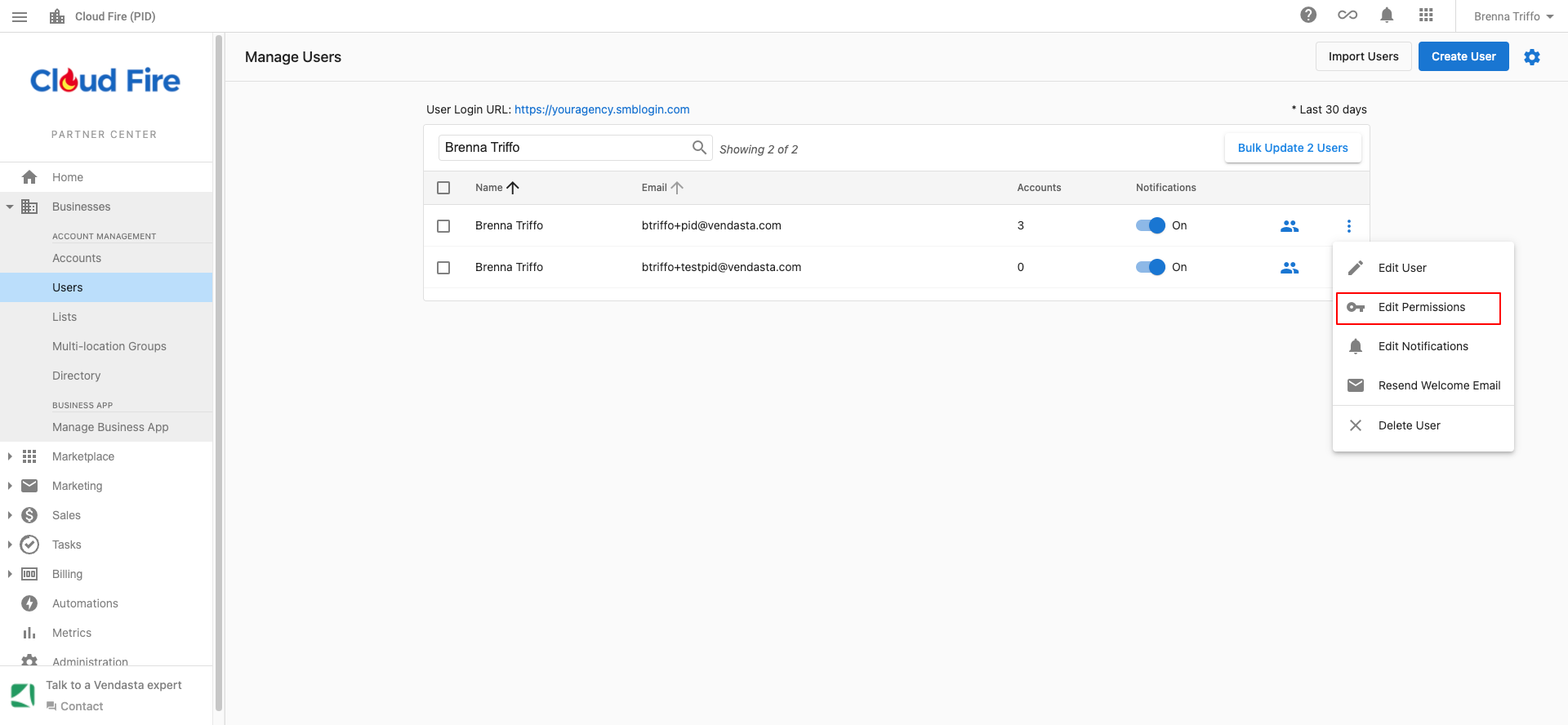Check the box for btriffo+testpid@vendasta.com
1568x725 pixels.
pos(443,268)
